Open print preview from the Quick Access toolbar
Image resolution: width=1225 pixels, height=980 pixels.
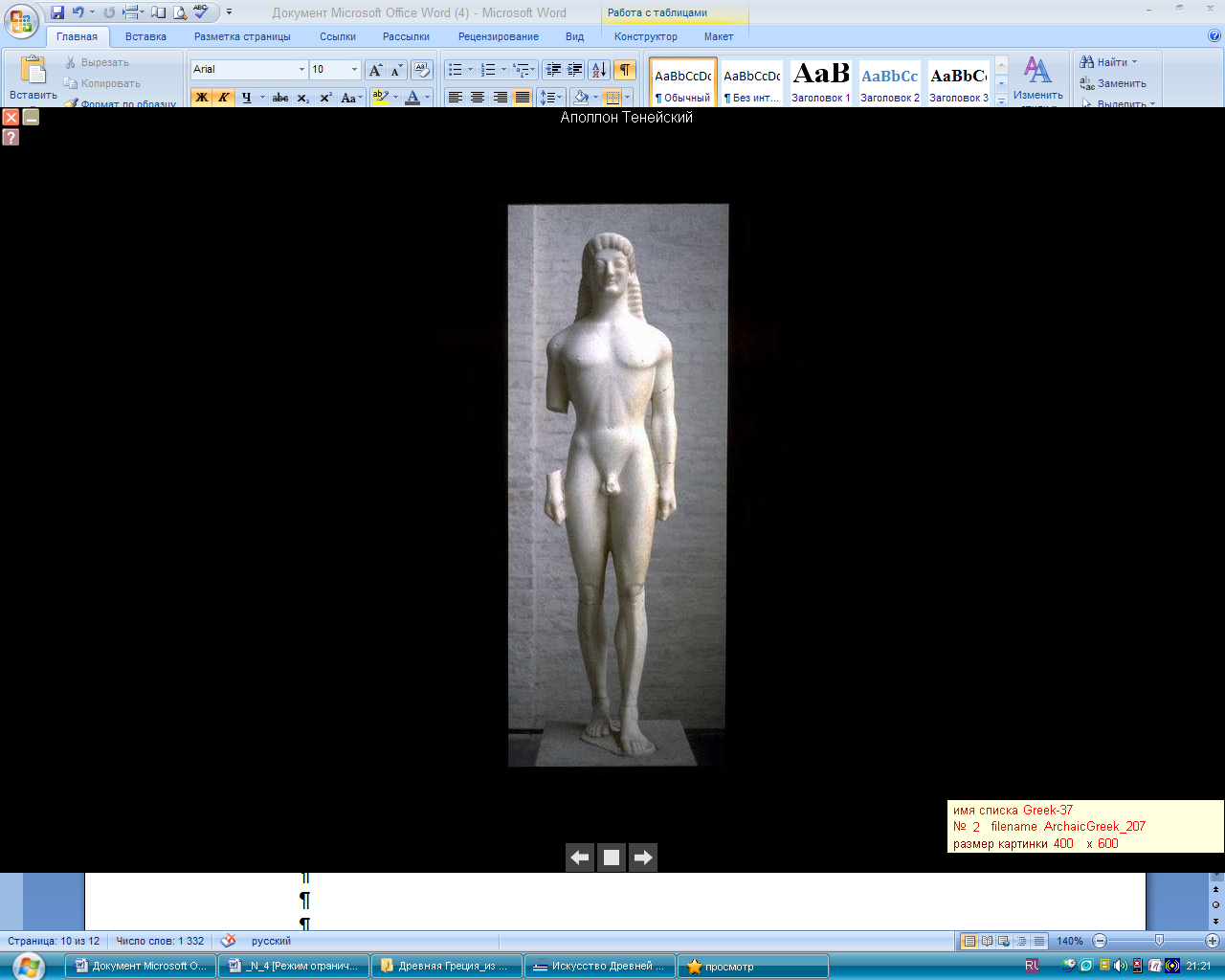point(179,12)
